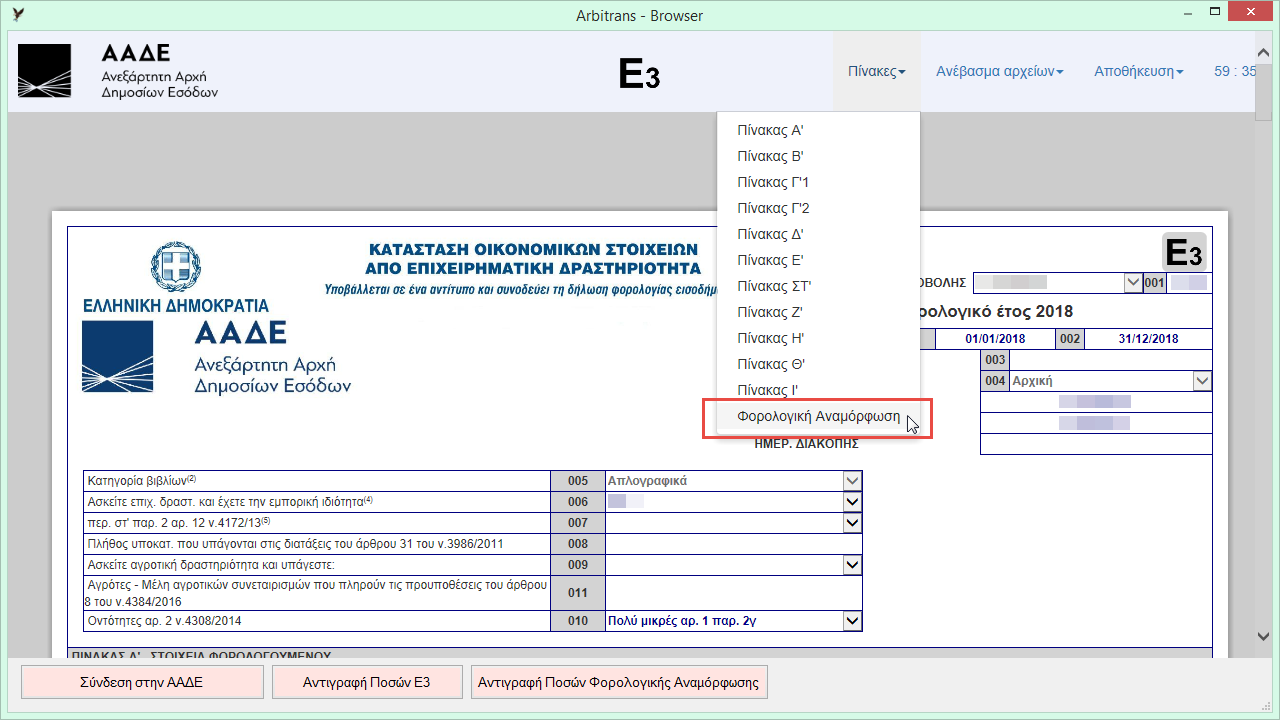Expand field 007 dropdown
The width and height of the screenshot is (1280, 720).
point(852,522)
